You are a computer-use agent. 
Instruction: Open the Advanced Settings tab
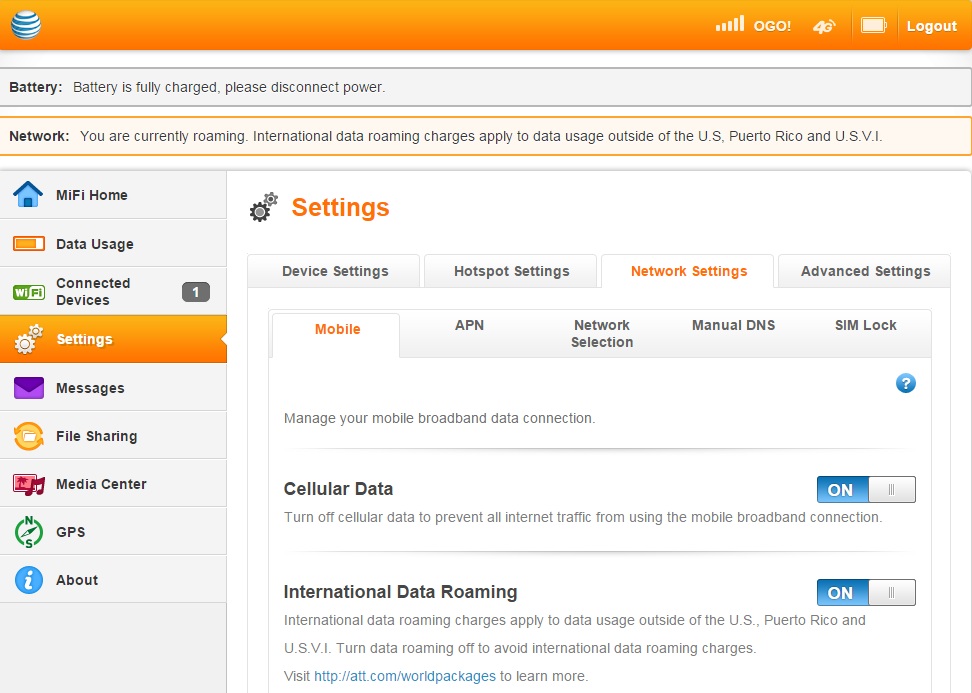click(x=865, y=271)
